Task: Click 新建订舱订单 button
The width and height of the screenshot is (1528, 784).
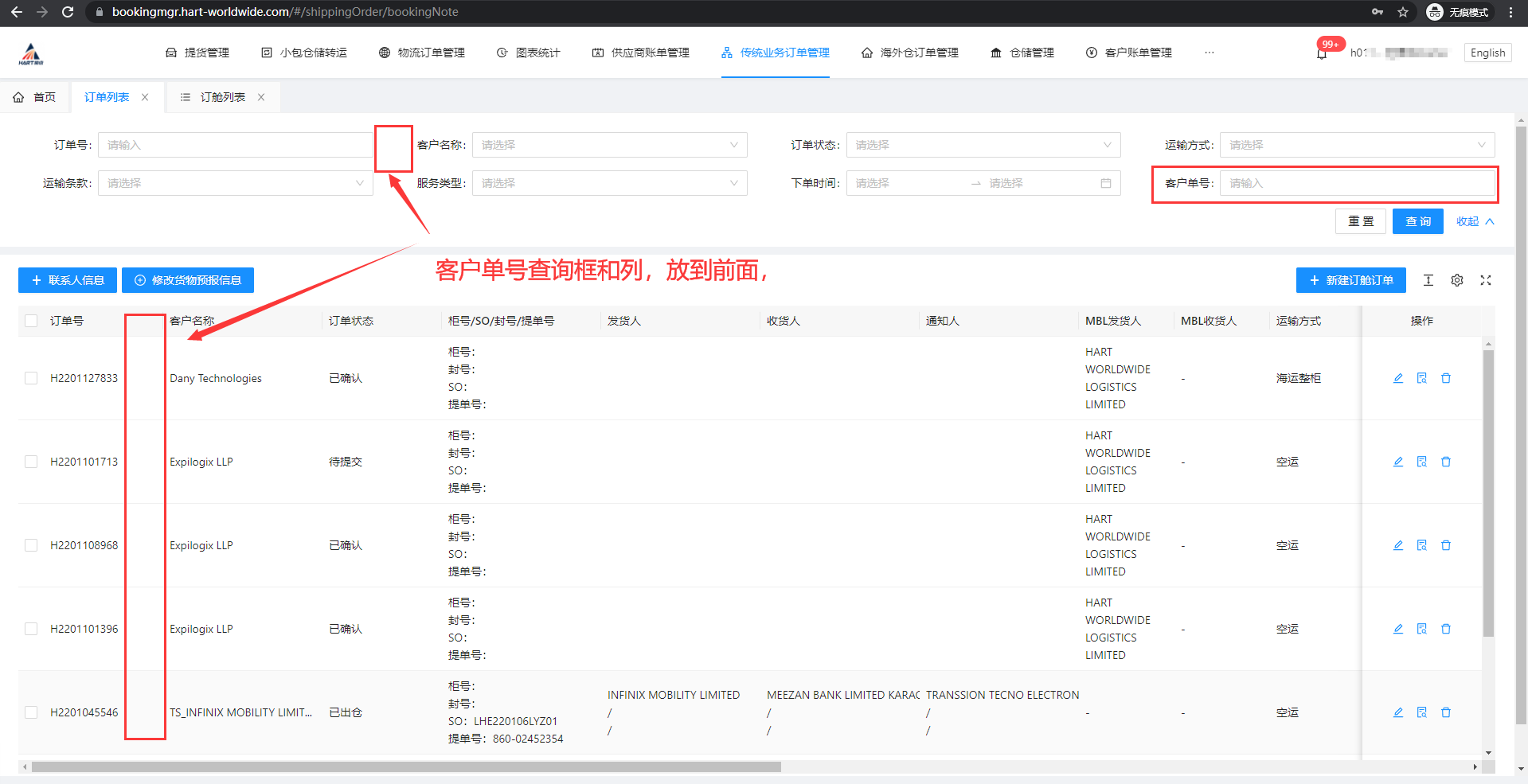Action: click(1351, 280)
